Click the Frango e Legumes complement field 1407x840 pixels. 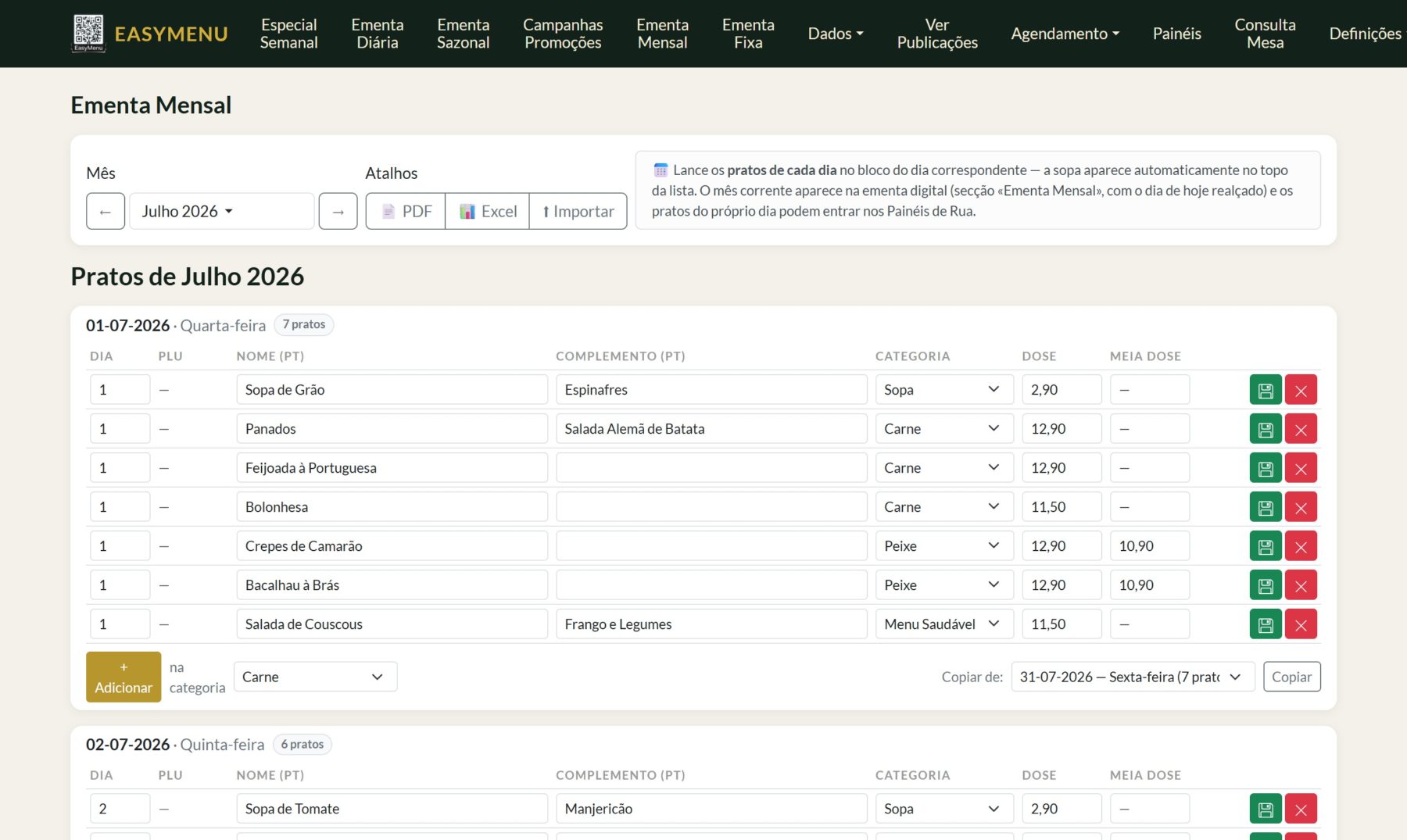[x=711, y=624]
